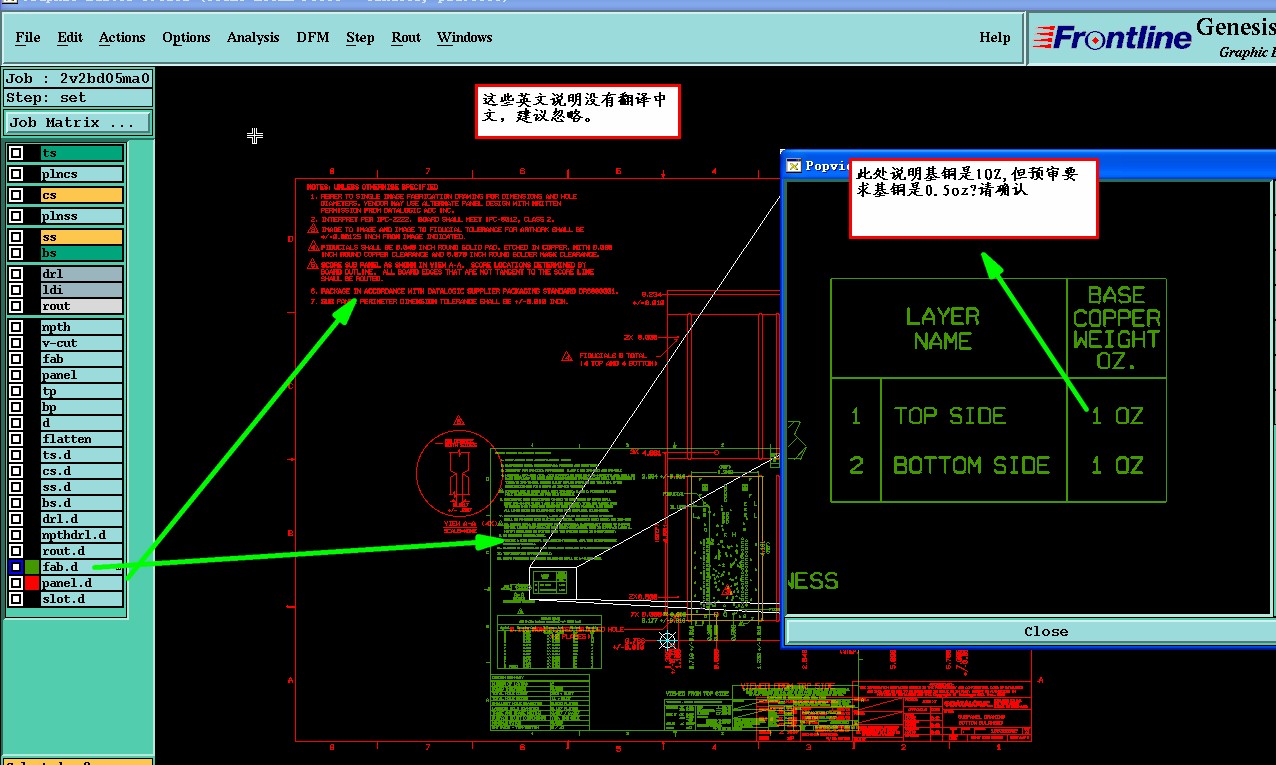
Task: Toggle the drl layer checkbox
Action: point(16,273)
